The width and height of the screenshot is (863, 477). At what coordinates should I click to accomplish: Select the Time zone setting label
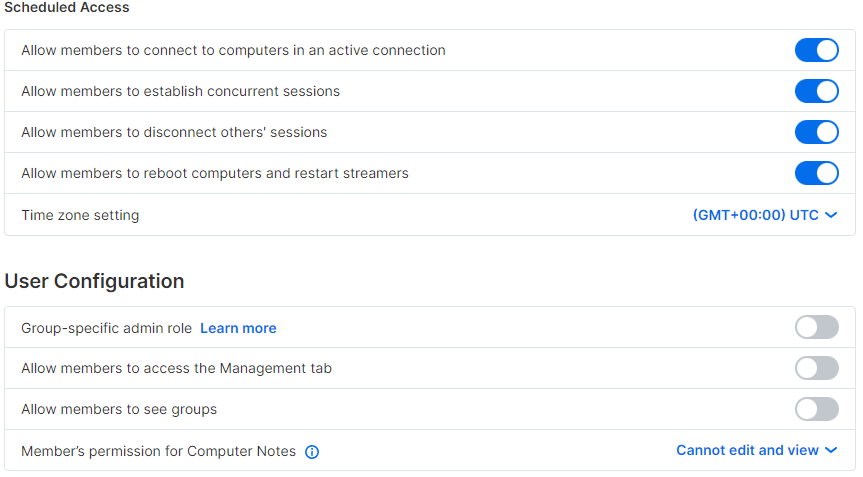tap(80, 215)
